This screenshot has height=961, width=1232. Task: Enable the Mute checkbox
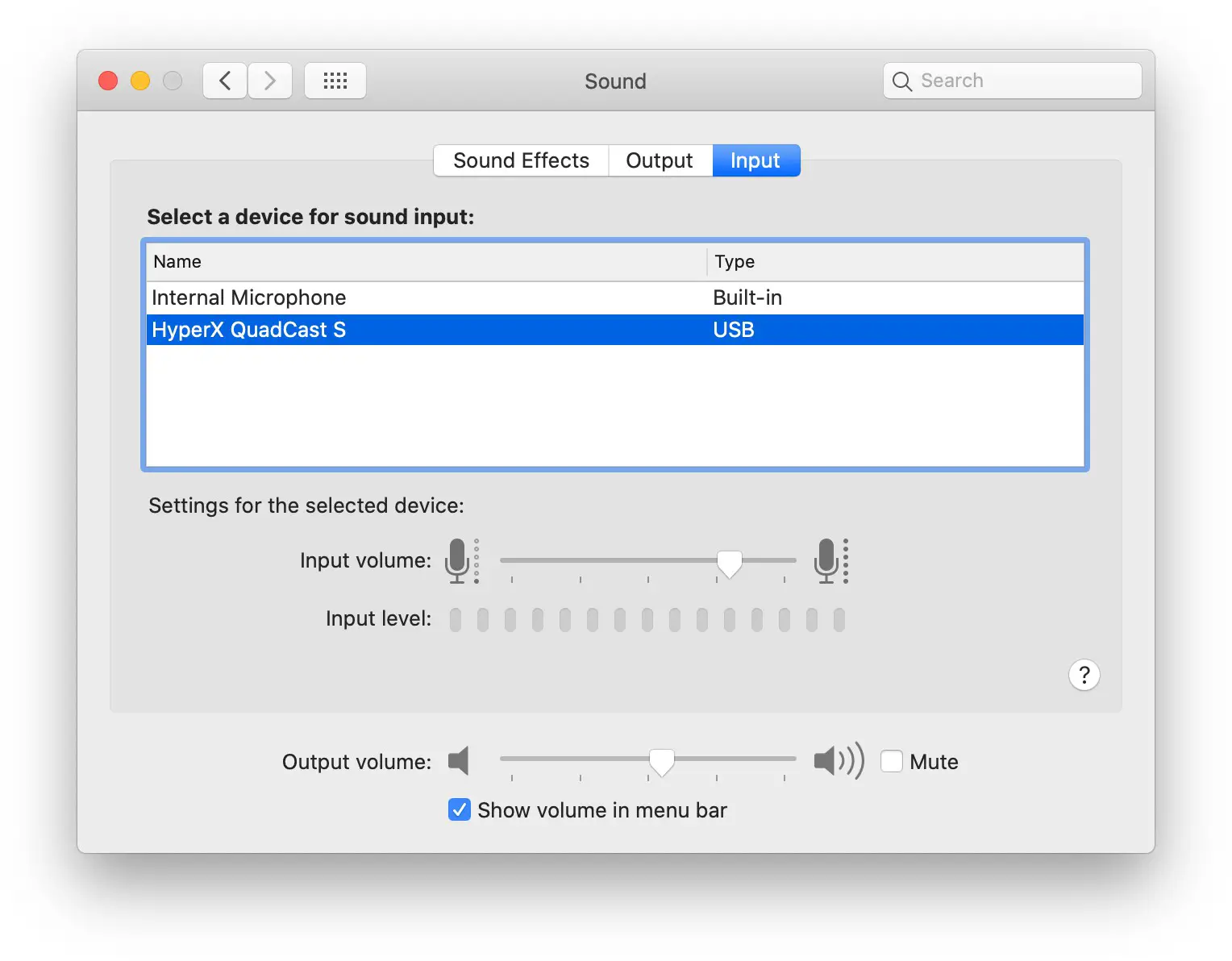click(892, 761)
